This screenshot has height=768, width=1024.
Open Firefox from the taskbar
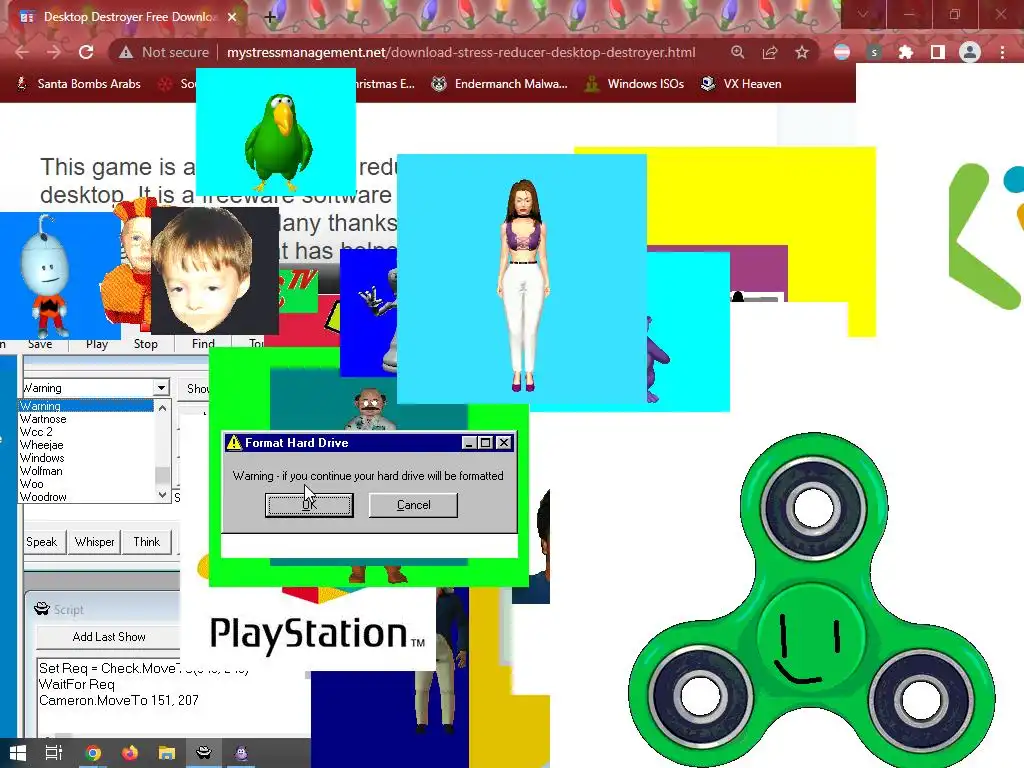coord(129,753)
